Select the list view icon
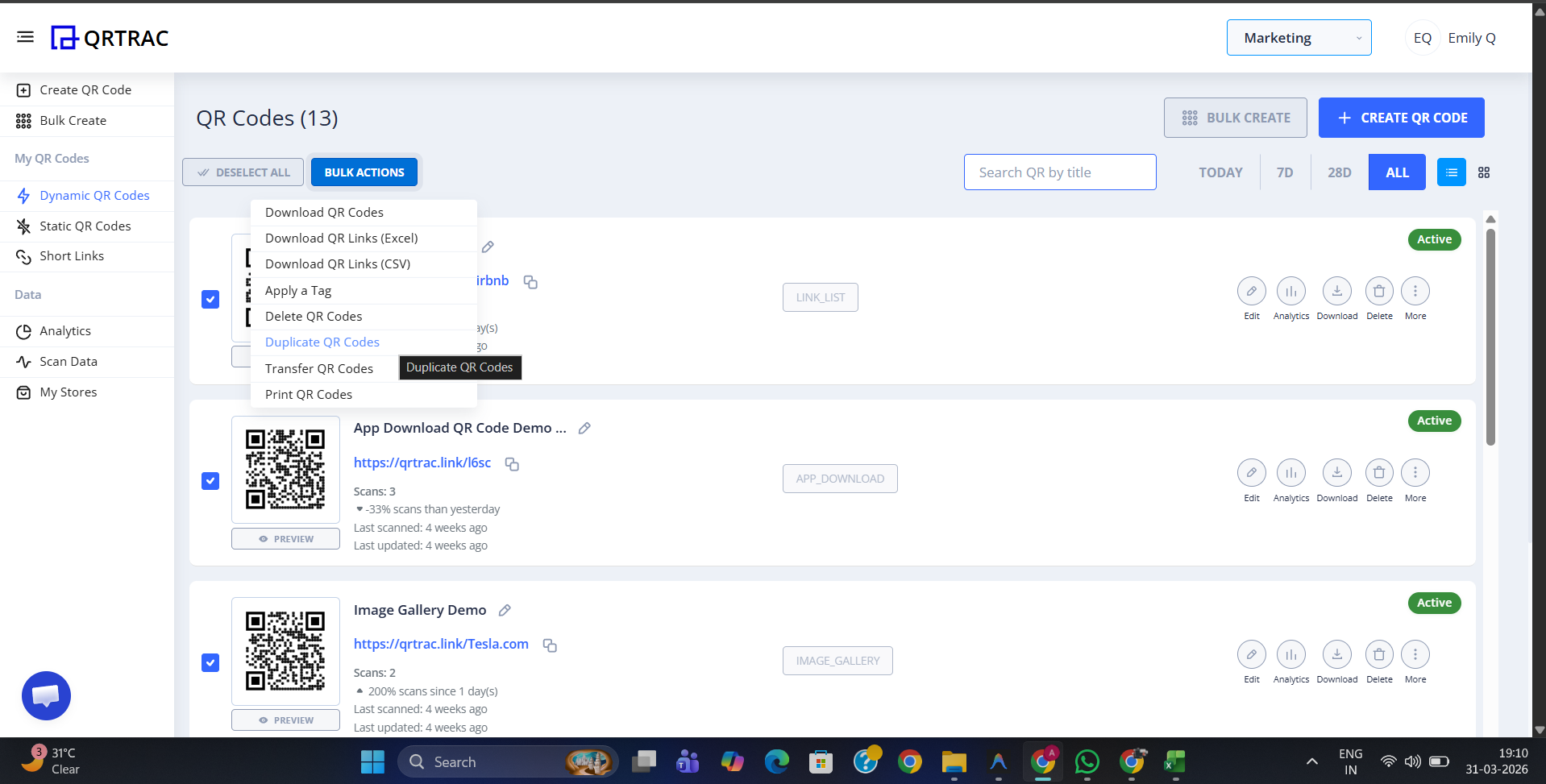Screen dimensions: 1546x784 click(x=1451, y=172)
